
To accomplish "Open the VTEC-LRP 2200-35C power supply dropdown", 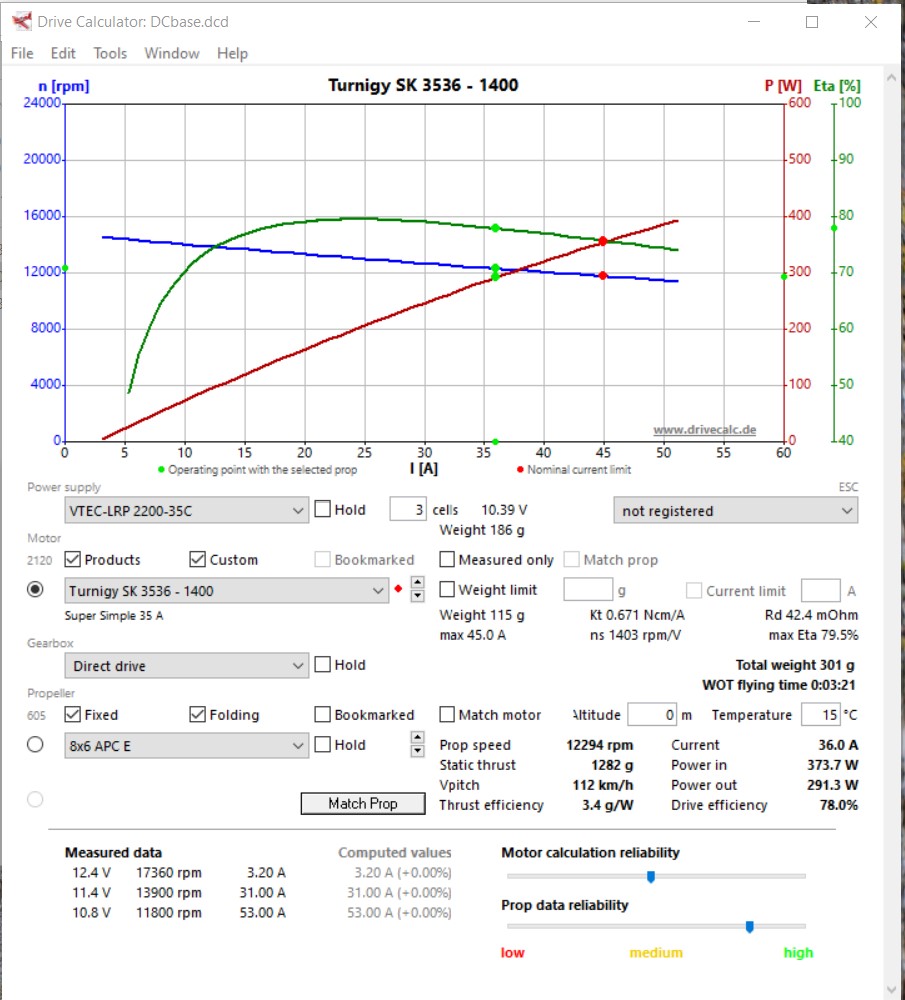I will tap(187, 511).
